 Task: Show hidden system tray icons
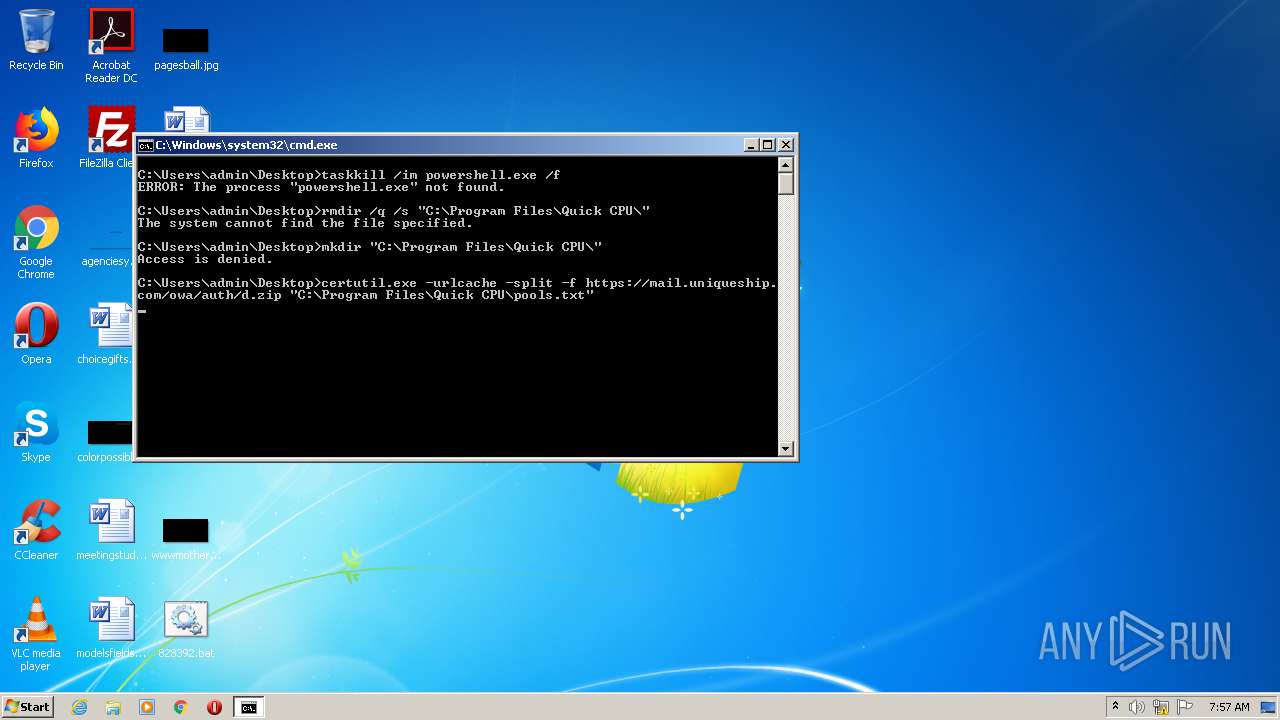tap(1115, 707)
